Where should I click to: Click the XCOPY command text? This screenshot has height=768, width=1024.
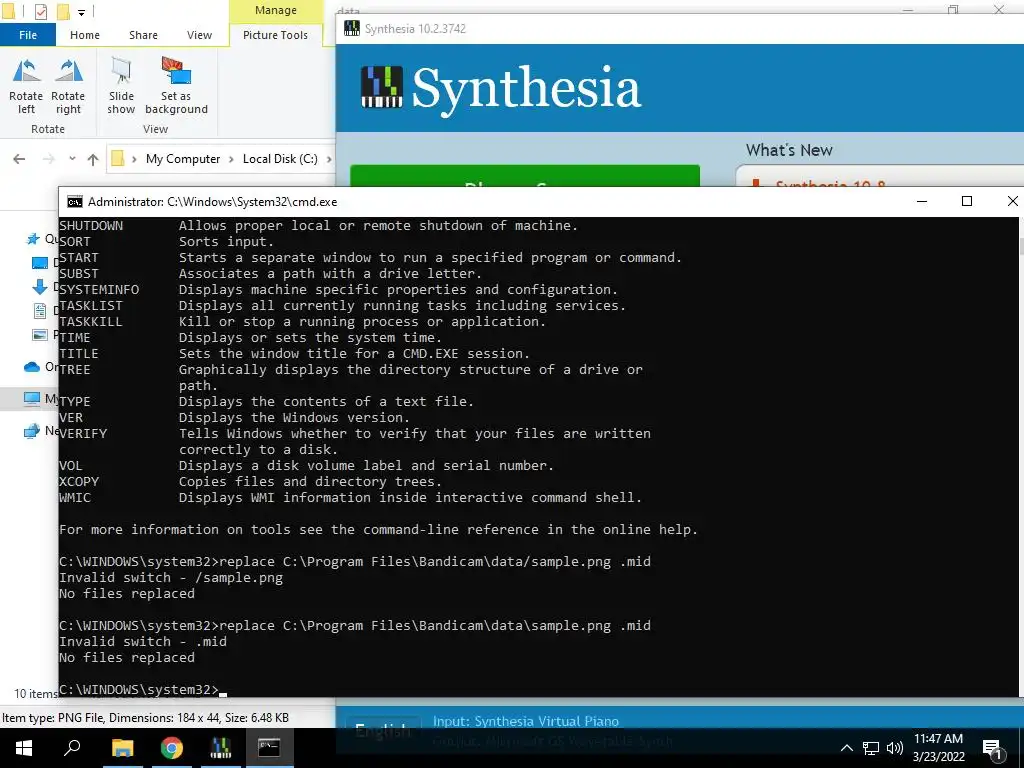pos(79,481)
